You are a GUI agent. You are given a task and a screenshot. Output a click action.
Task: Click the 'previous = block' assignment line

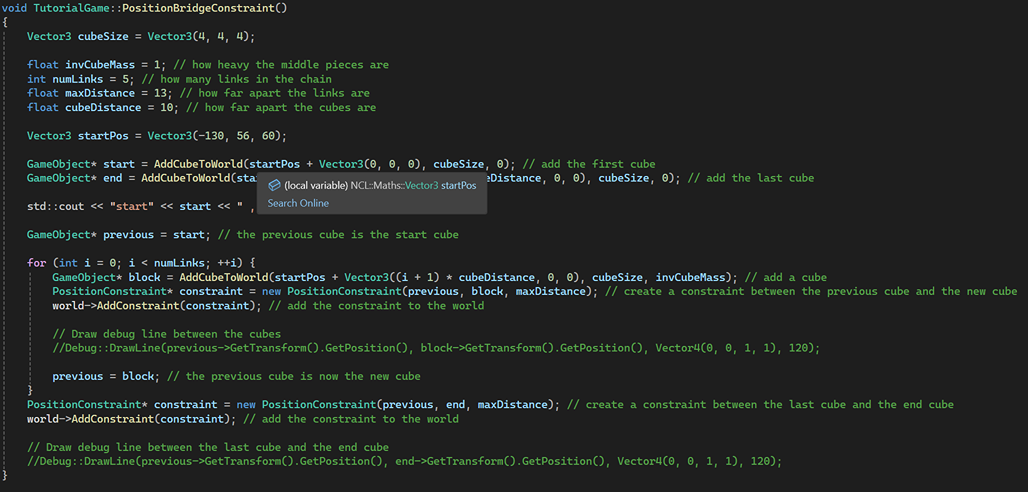coord(102,376)
